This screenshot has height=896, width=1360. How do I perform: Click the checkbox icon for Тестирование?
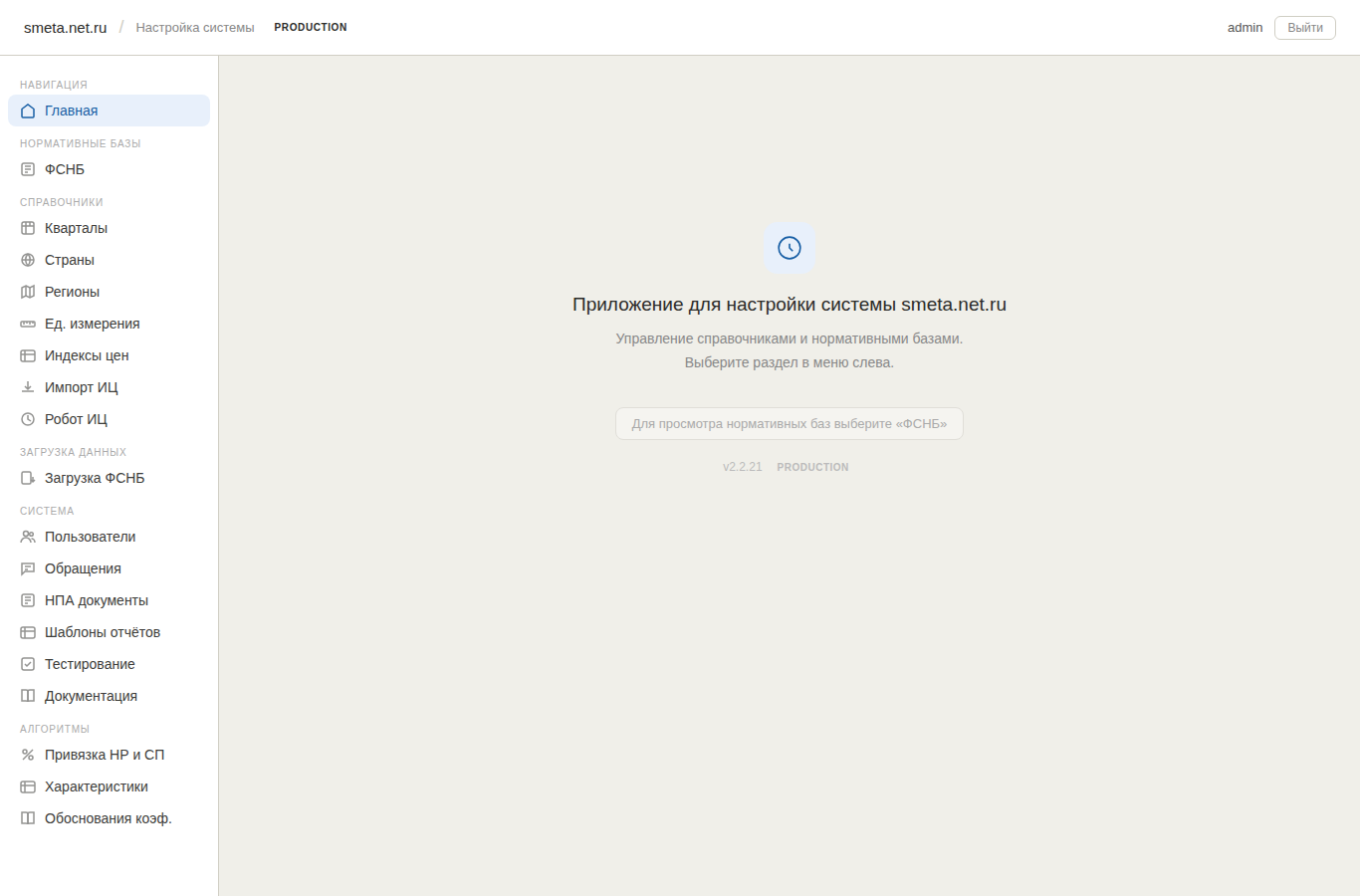(28, 664)
